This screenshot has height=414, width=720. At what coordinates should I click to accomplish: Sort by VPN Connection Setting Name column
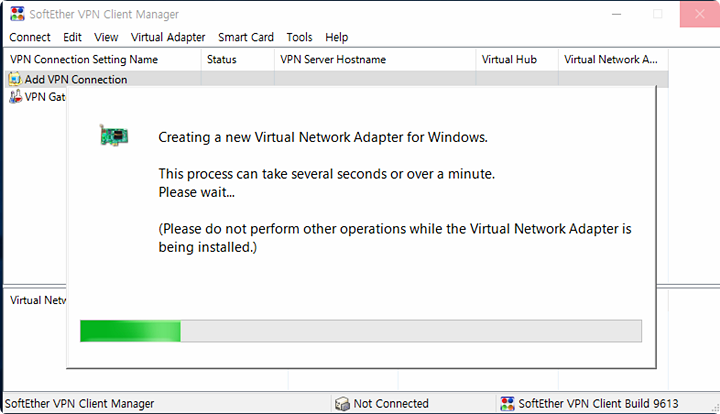tap(103, 60)
